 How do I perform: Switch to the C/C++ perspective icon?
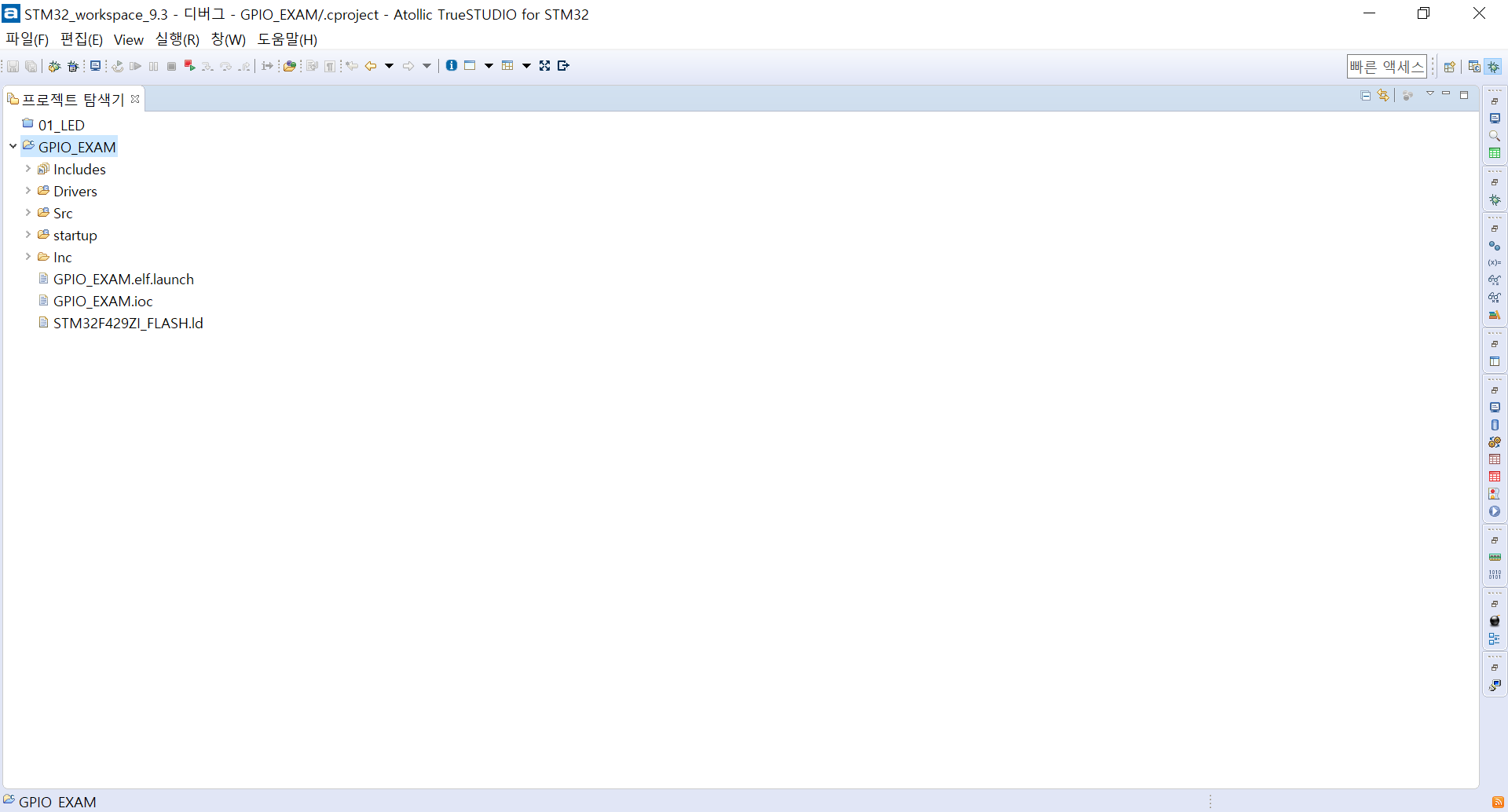(x=1474, y=67)
